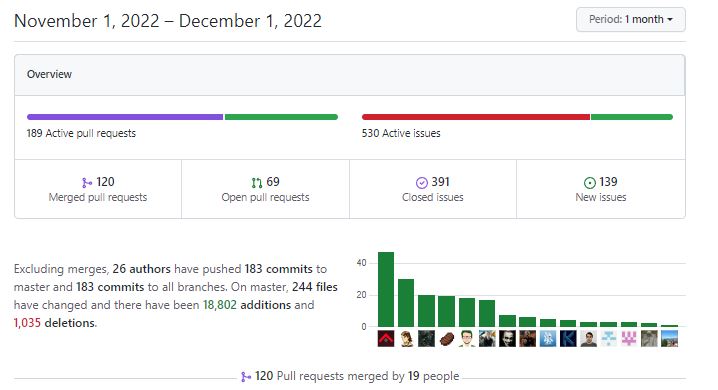Screen dimensions: 718x390
Task: Open 69 Open pull requests link
Action: click(265, 189)
